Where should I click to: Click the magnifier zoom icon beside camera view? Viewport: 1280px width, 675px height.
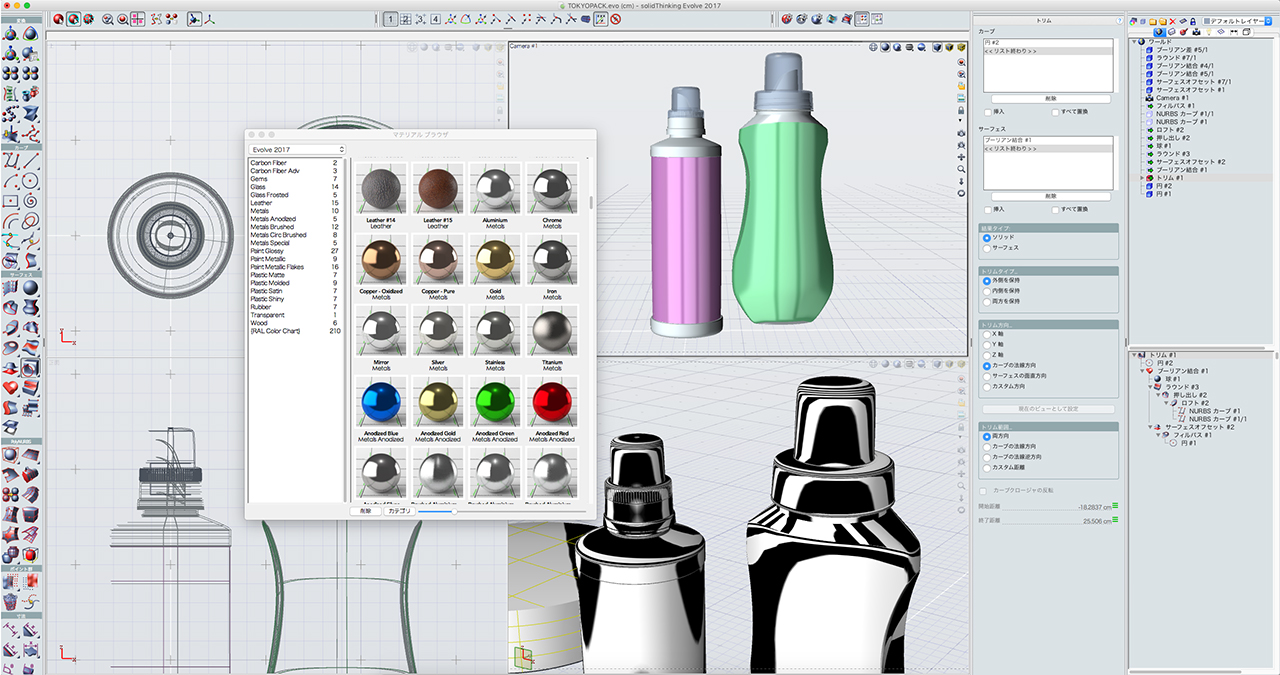[x=961, y=169]
